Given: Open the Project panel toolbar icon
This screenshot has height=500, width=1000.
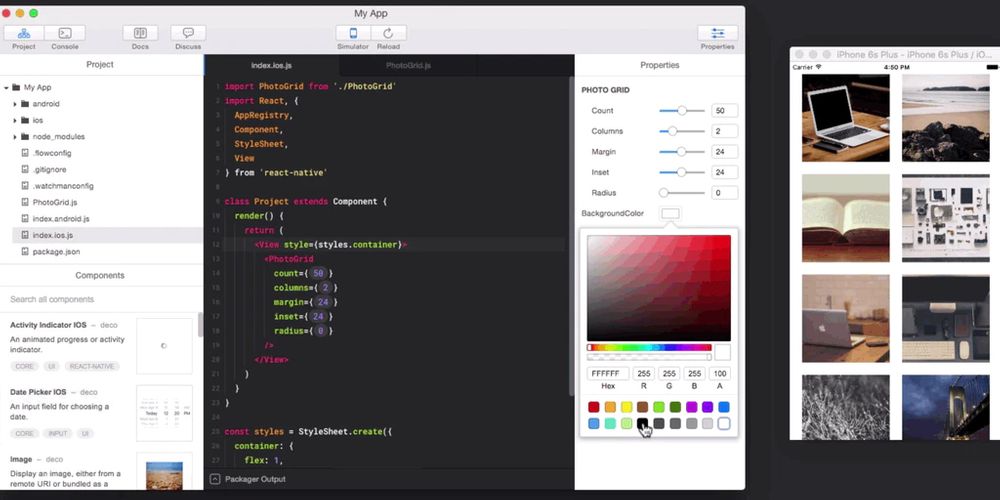Looking at the screenshot, I should pyautogui.click(x=24, y=33).
